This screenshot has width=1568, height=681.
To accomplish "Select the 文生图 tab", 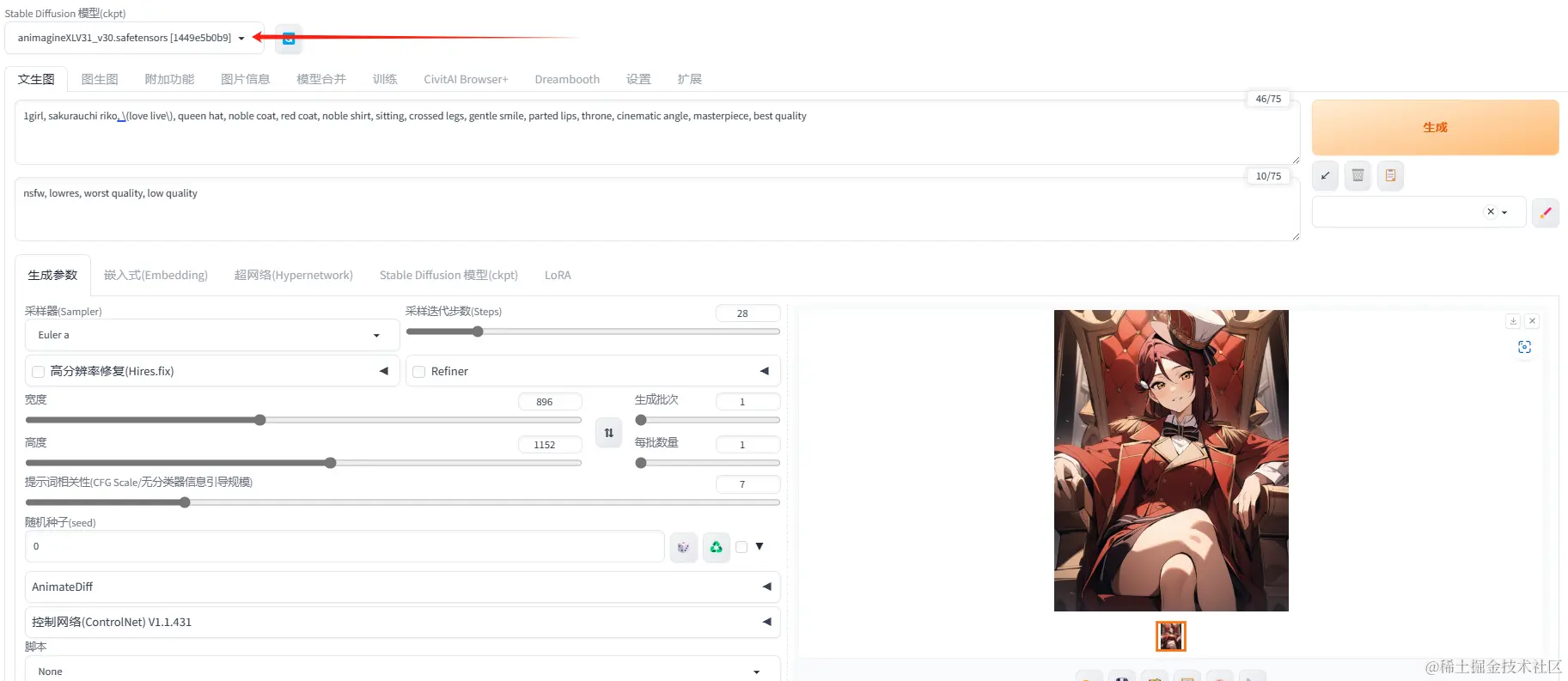I will [x=36, y=79].
